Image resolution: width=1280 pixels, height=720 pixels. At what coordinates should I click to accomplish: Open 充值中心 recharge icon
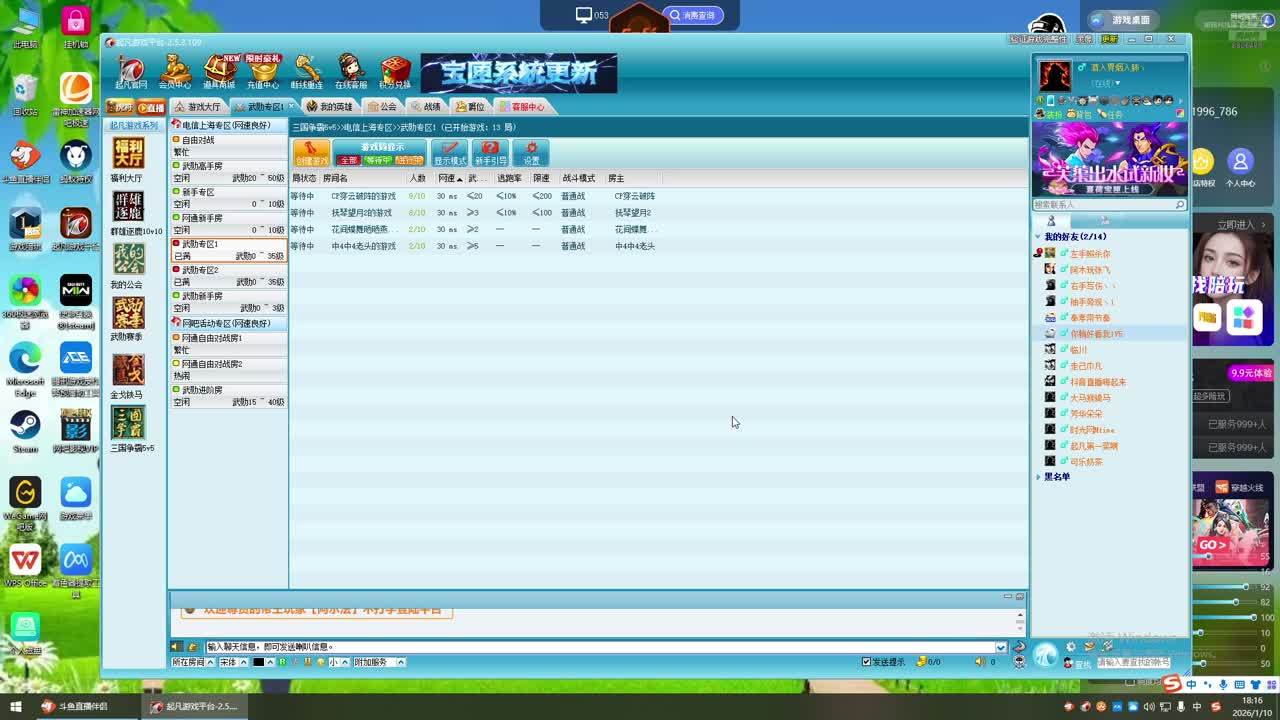pos(263,71)
